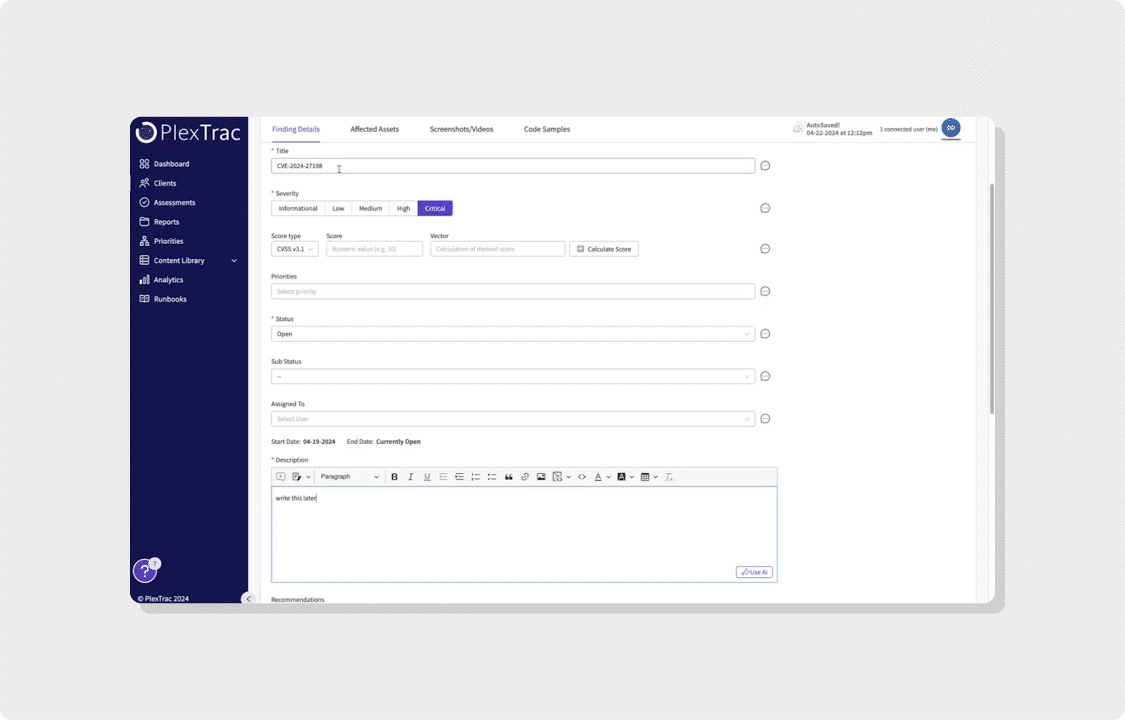Open the Paragraph style dropdown

[349, 477]
